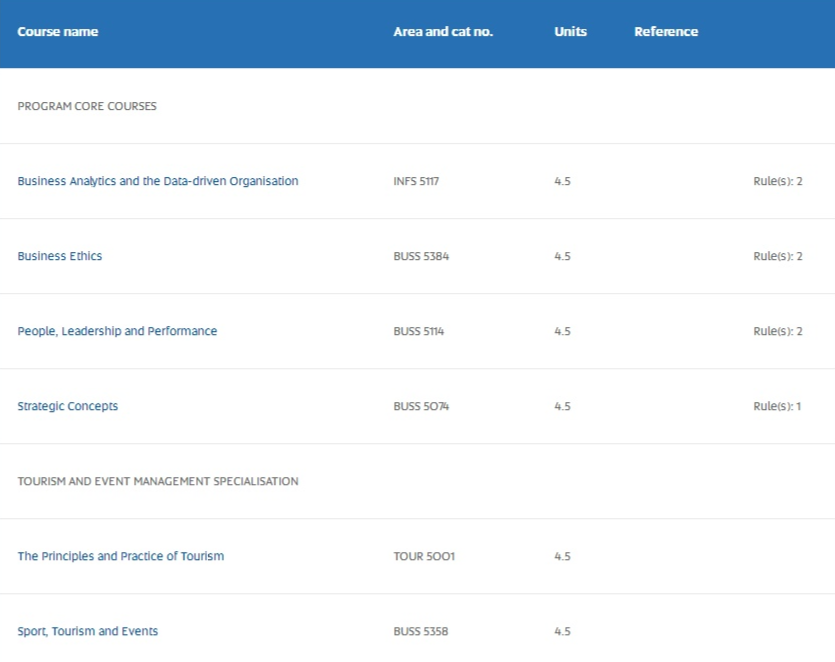Go to the Strategic Concepts course page
This screenshot has height=662, width=835.
68,406
